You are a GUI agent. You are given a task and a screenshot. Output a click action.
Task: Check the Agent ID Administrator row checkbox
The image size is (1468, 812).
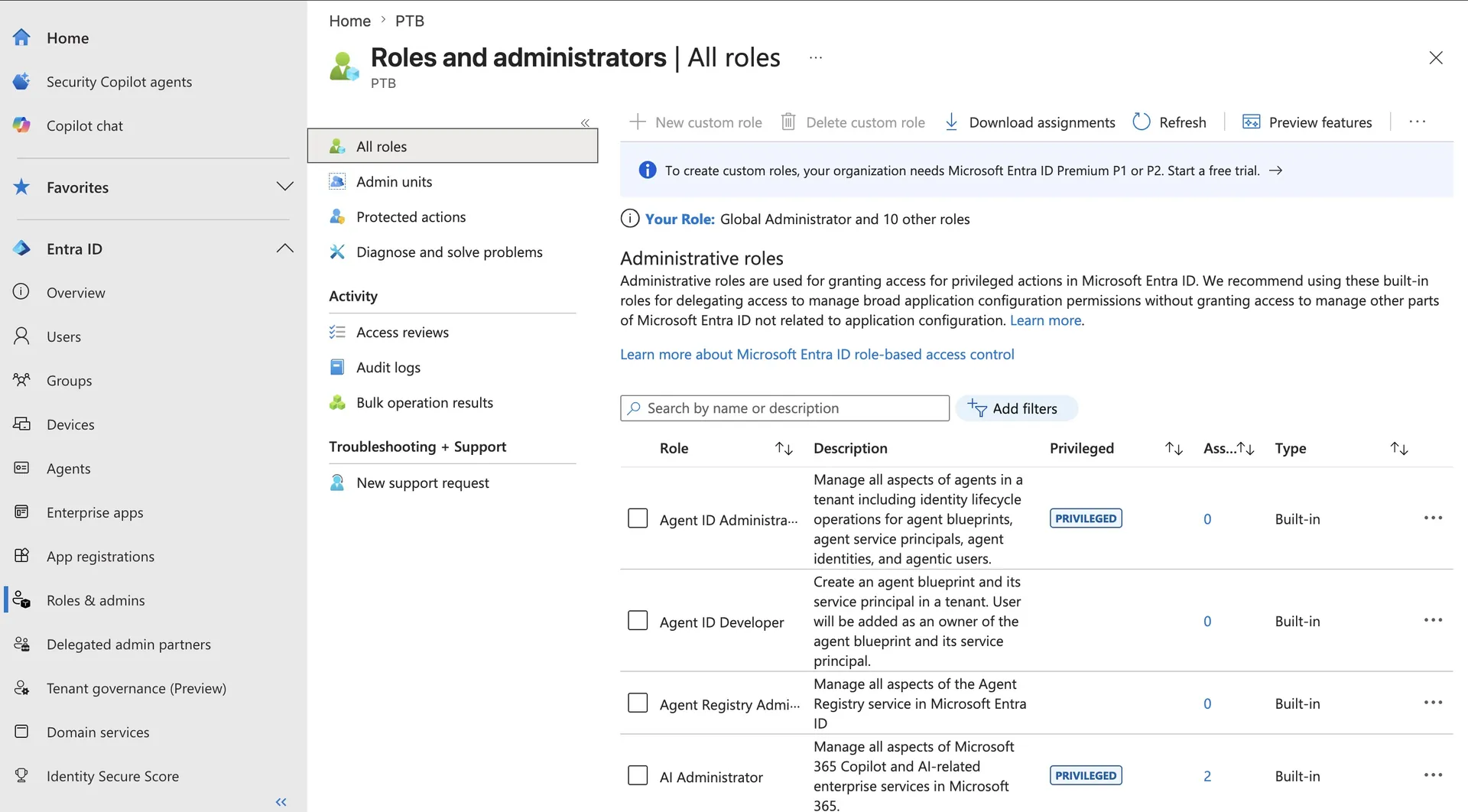638,518
